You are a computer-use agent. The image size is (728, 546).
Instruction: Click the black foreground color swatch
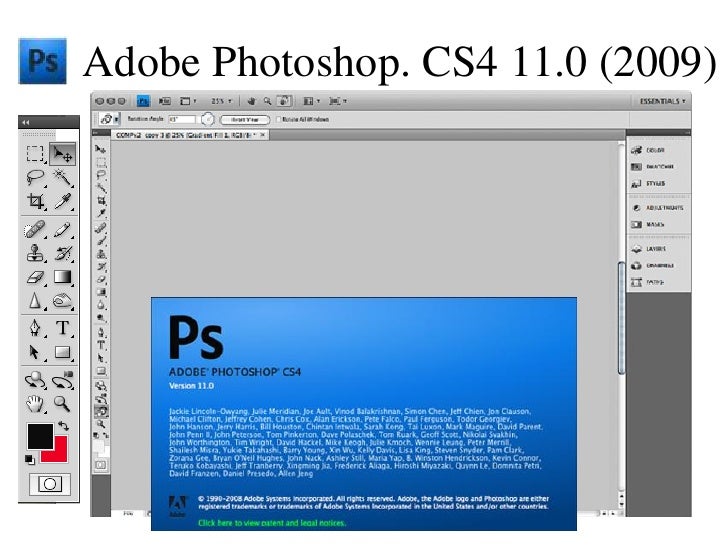[x=39, y=436]
